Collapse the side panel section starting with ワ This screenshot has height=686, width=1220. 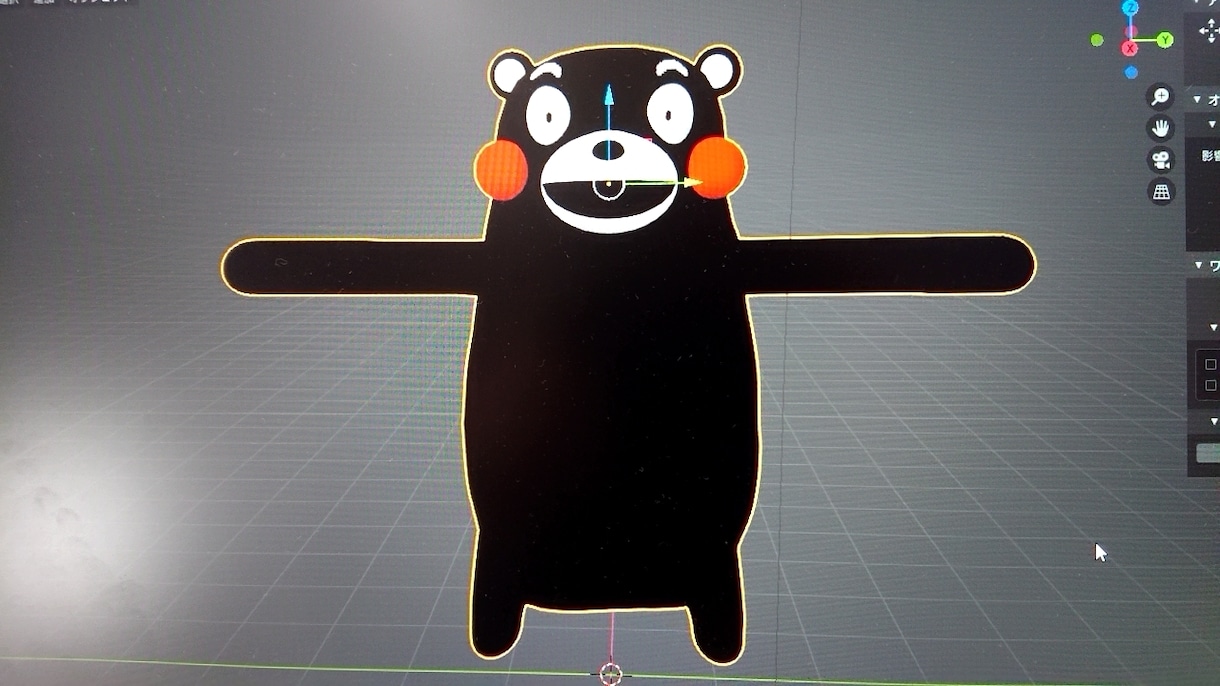[x=1198, y=265]
